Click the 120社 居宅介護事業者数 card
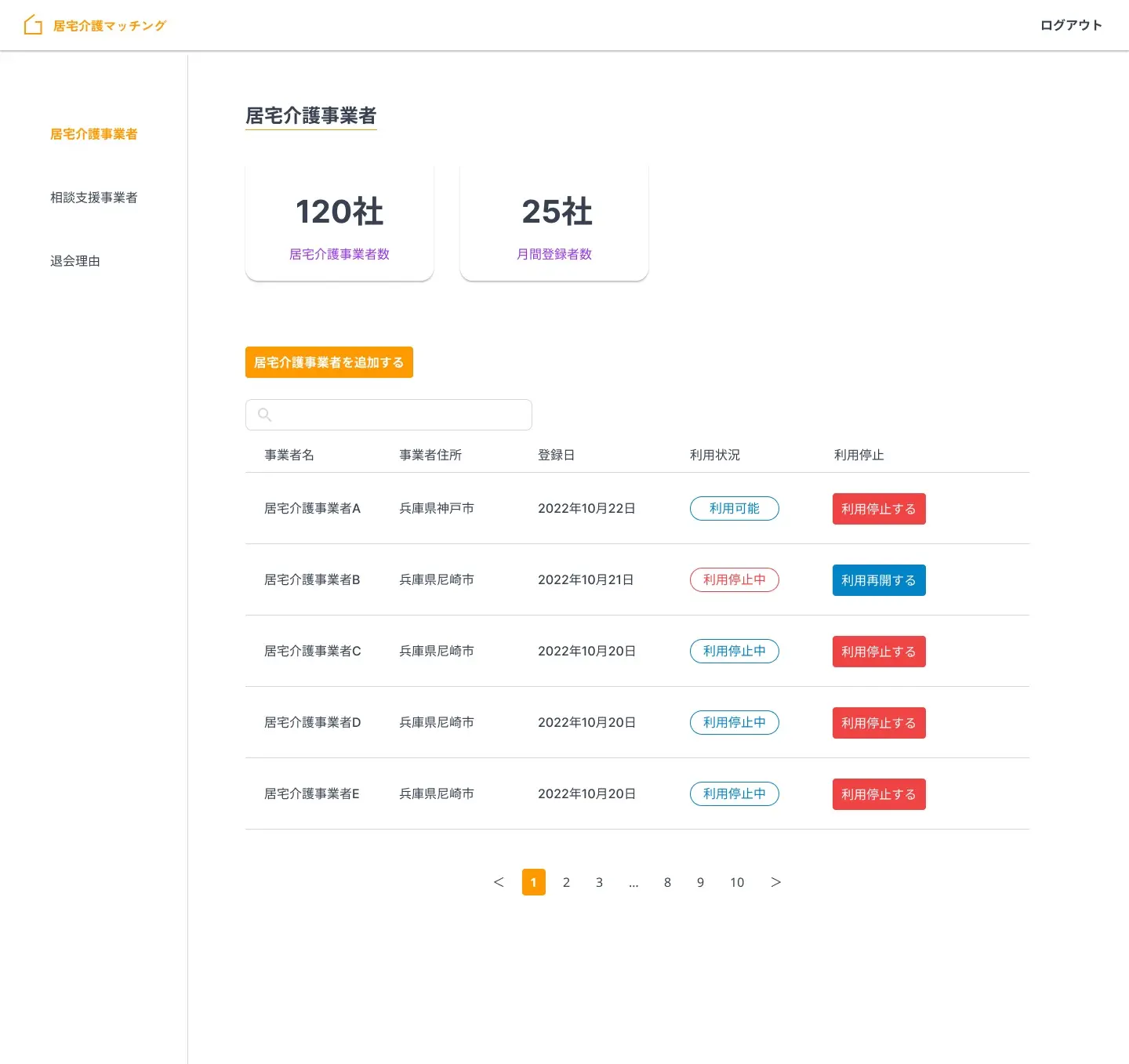The width and height of the screenshot is (1129, 1064). coord(339,223)
